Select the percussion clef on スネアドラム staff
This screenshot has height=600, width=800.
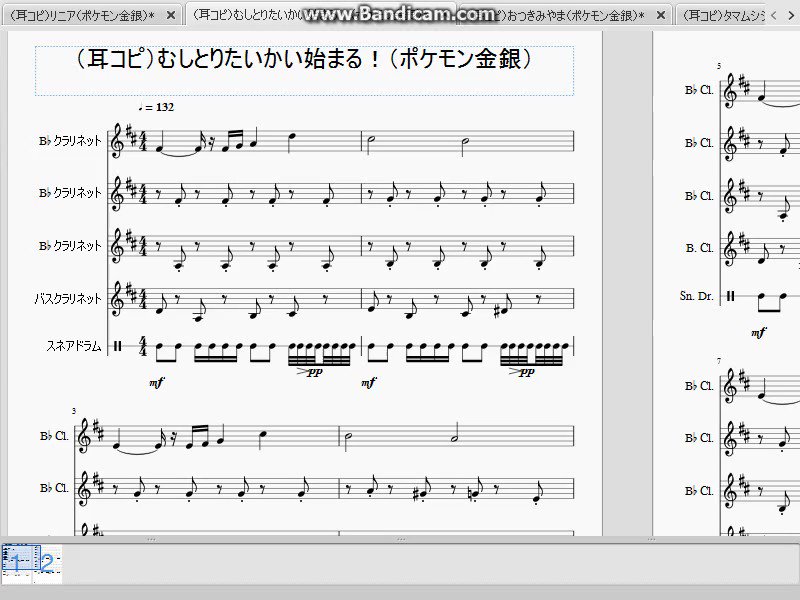(118, 346)
